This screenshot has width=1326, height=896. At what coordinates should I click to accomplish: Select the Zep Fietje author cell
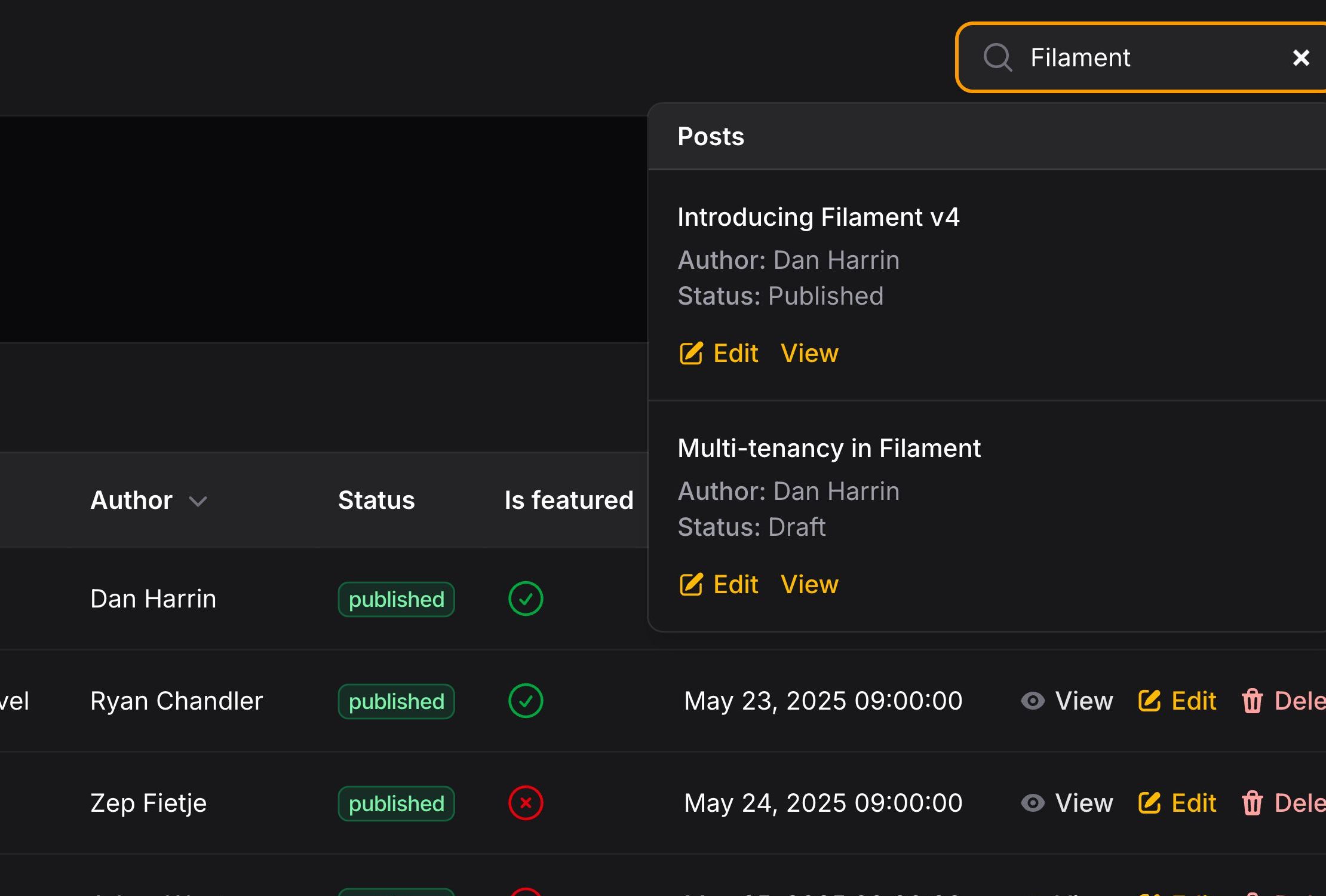tap(149, 803)
